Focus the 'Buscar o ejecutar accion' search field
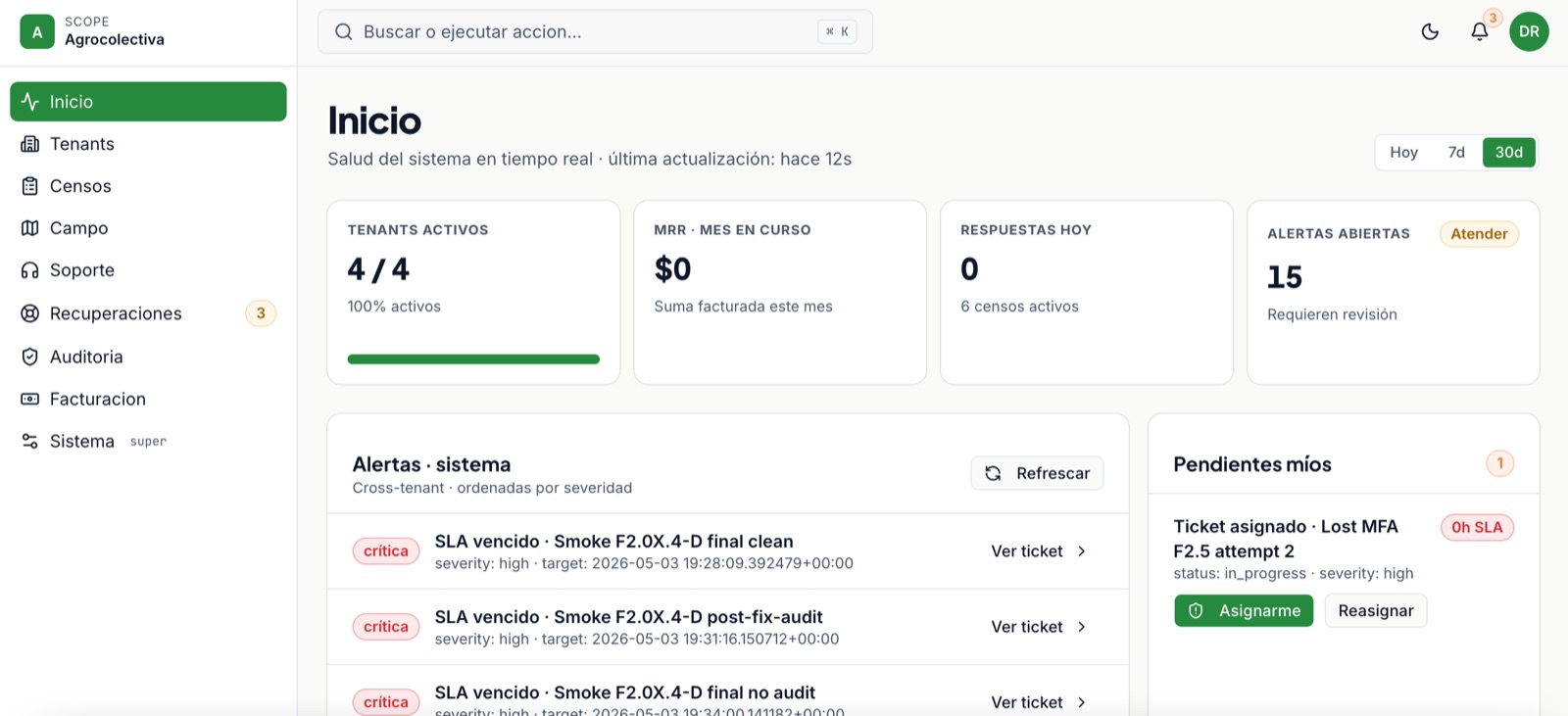1568x716 pixels. click(595, 31)
